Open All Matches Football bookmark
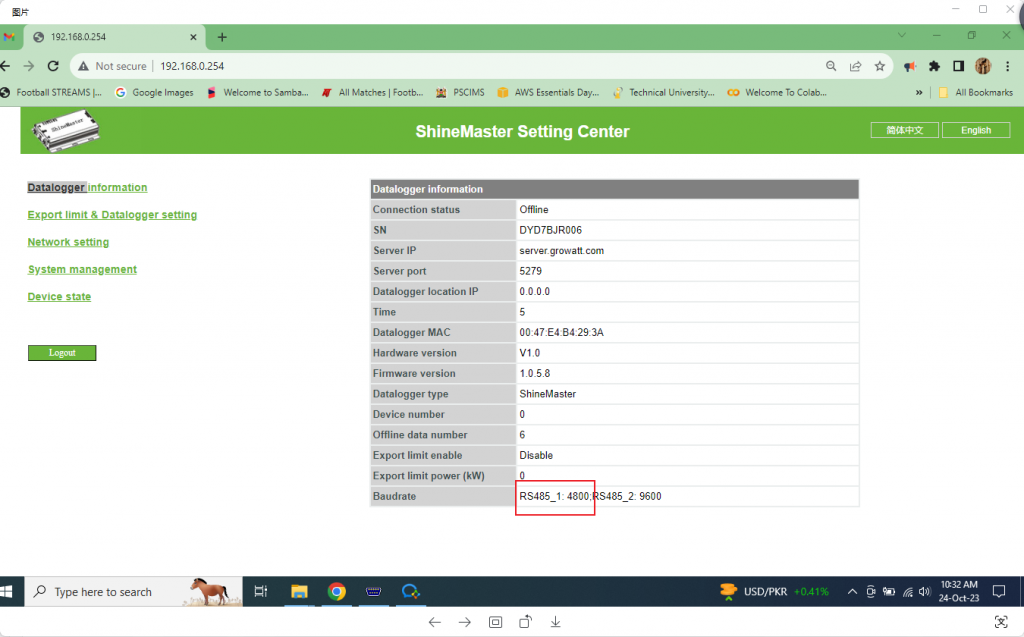The width and height of the screenshot is (1024, 637). tap(372, 93)
